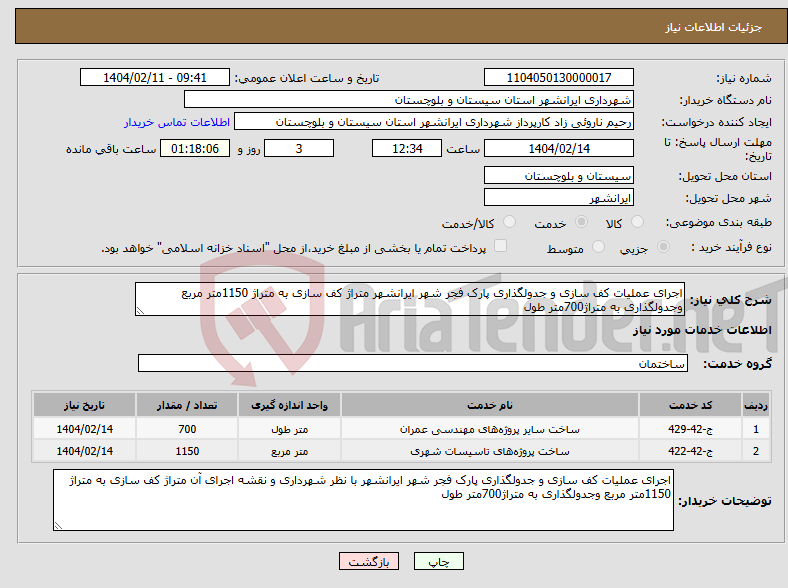Click the resize grip of شرح کلی نیاز box
The image size is (788, 588).
point(140,311)
